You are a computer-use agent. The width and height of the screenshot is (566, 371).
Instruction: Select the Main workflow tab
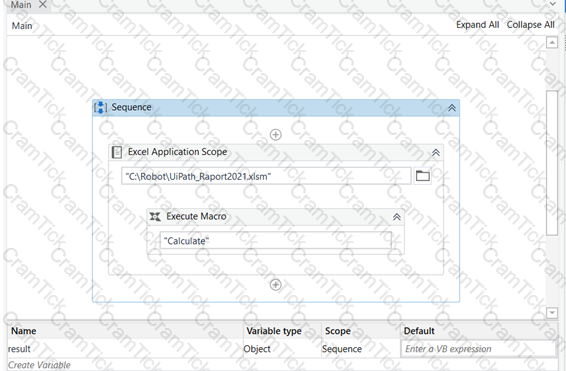pyautogui.click(x=21, y=5)
